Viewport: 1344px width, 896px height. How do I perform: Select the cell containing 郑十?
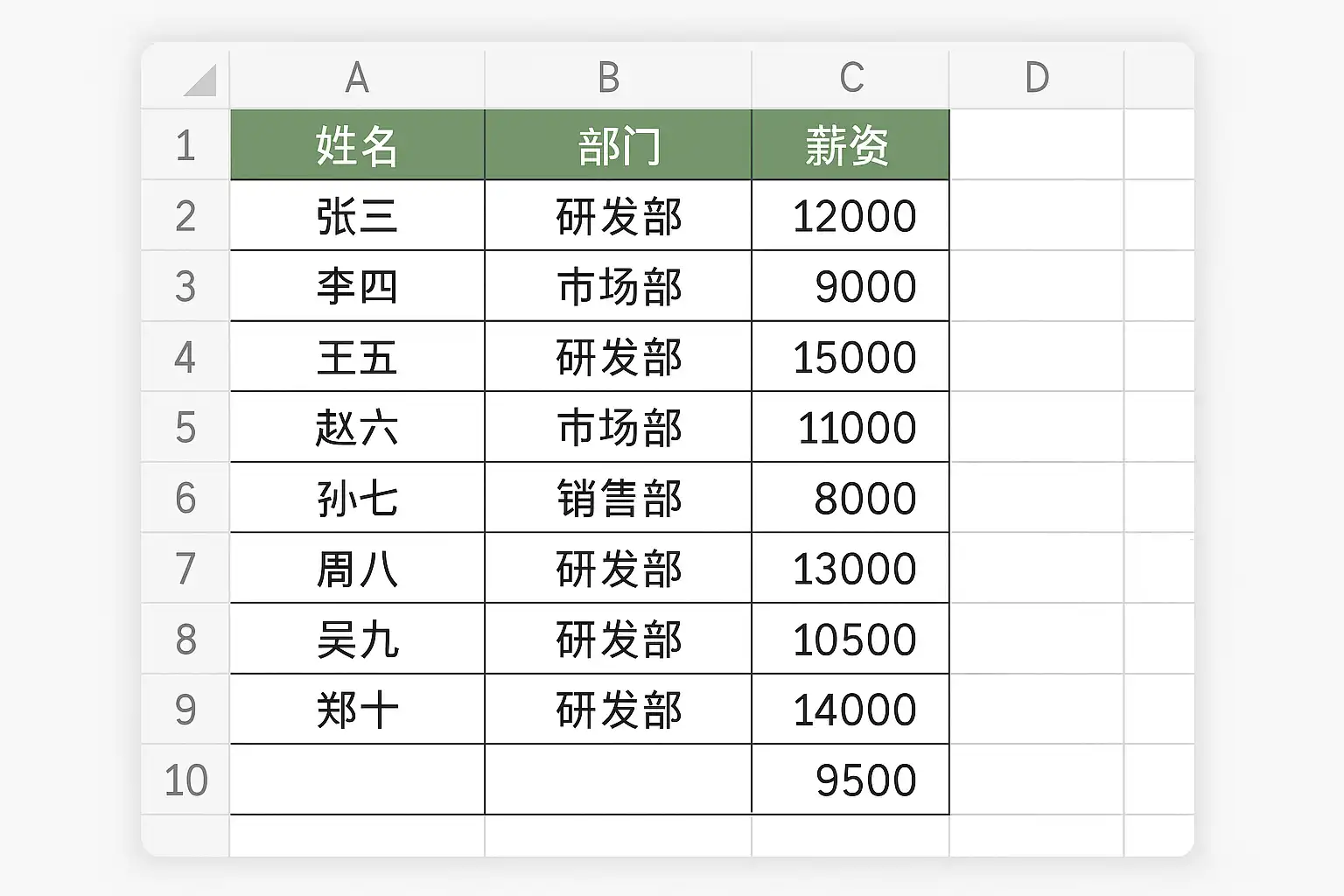point(357,710)
